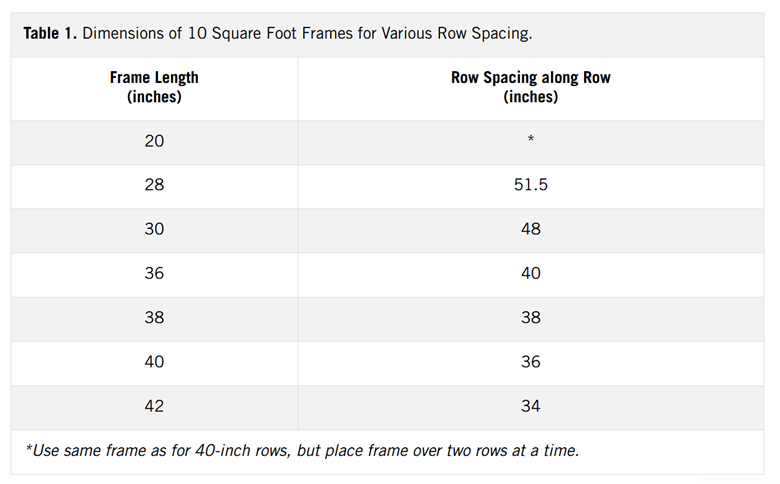Viewport: 780px width, 484px height.
Task: Select the Frame Length column header
Action: coord(154,87)
